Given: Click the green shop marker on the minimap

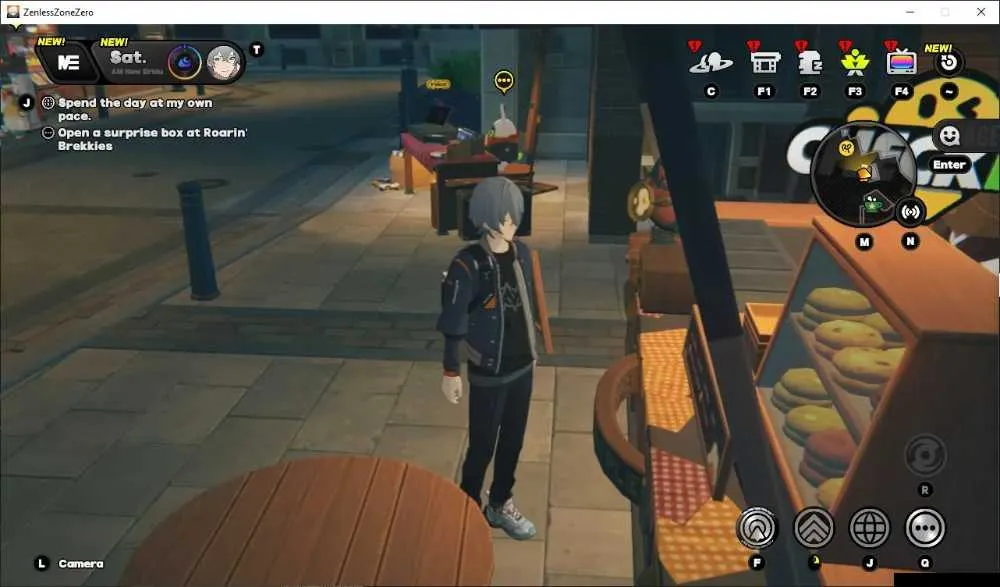Looking at the screenshot, I should pos(871,203).
